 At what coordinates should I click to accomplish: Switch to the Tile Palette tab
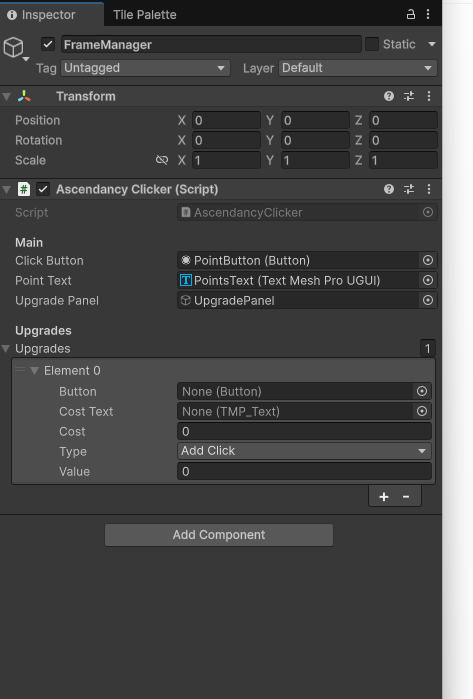tap(144, 15)
